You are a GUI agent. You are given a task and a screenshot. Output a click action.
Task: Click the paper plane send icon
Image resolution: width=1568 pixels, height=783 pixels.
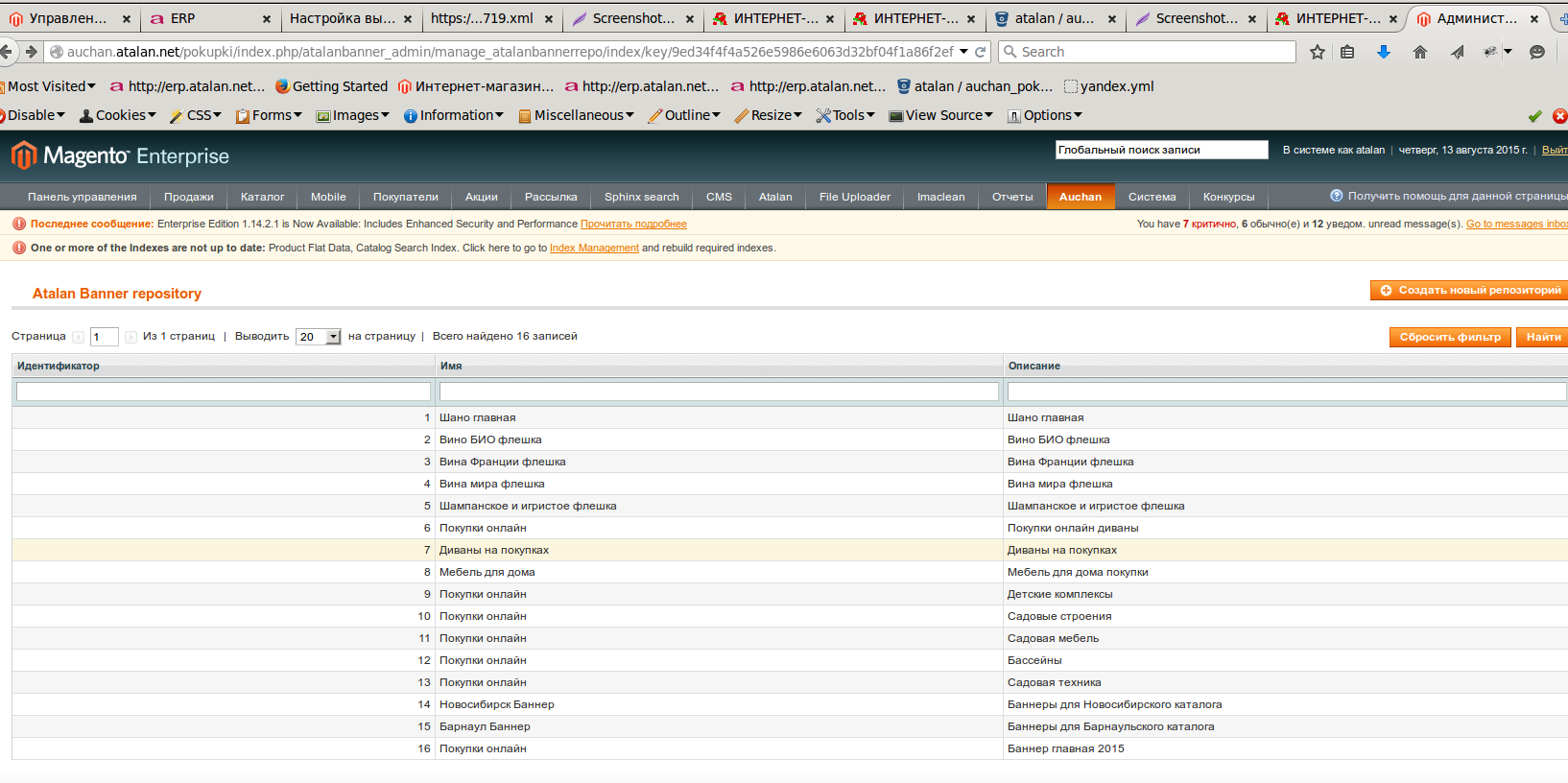click(1457, 52)
